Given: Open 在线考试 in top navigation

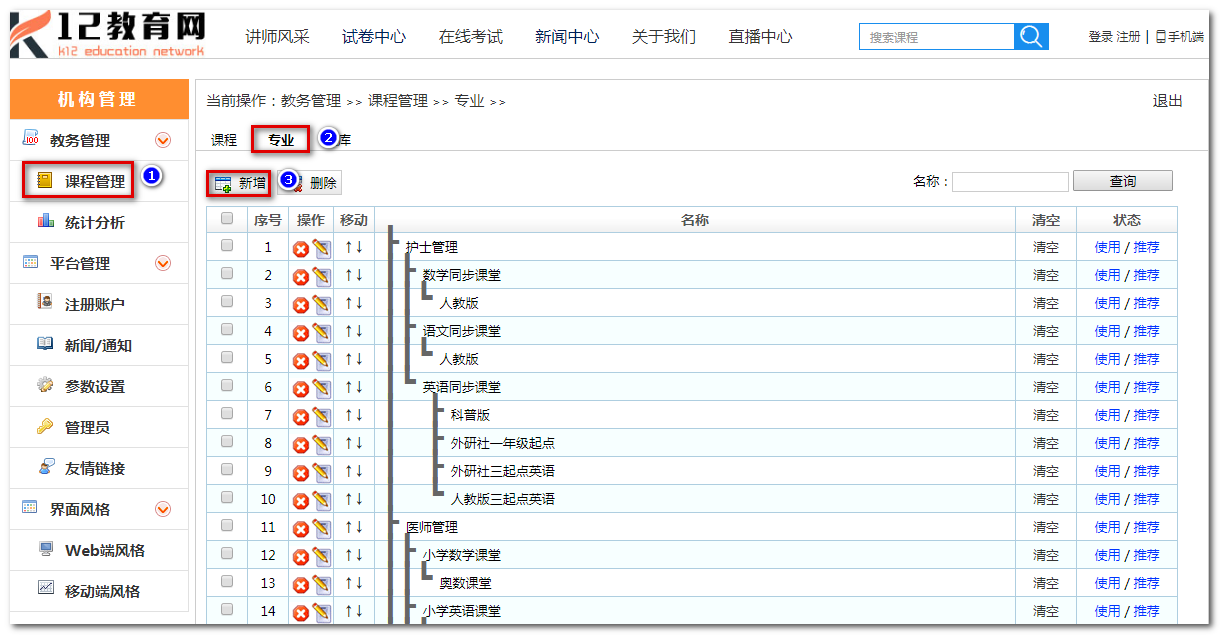Looking at the screenshot, I should click(x=470, y=37).
